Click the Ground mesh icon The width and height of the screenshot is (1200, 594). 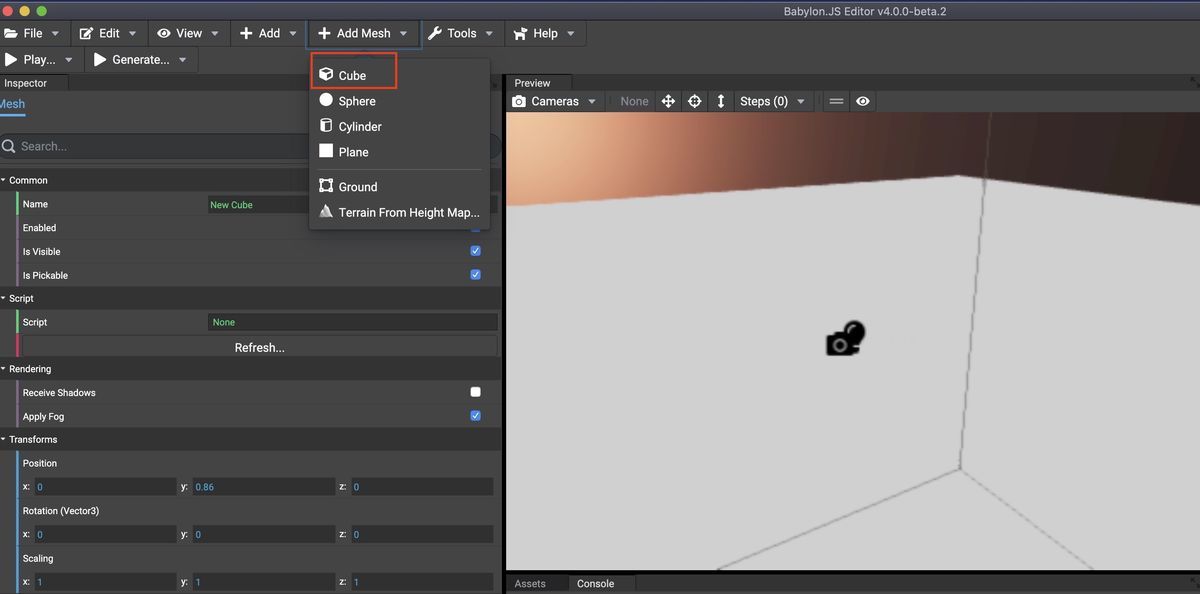point(326,186)
